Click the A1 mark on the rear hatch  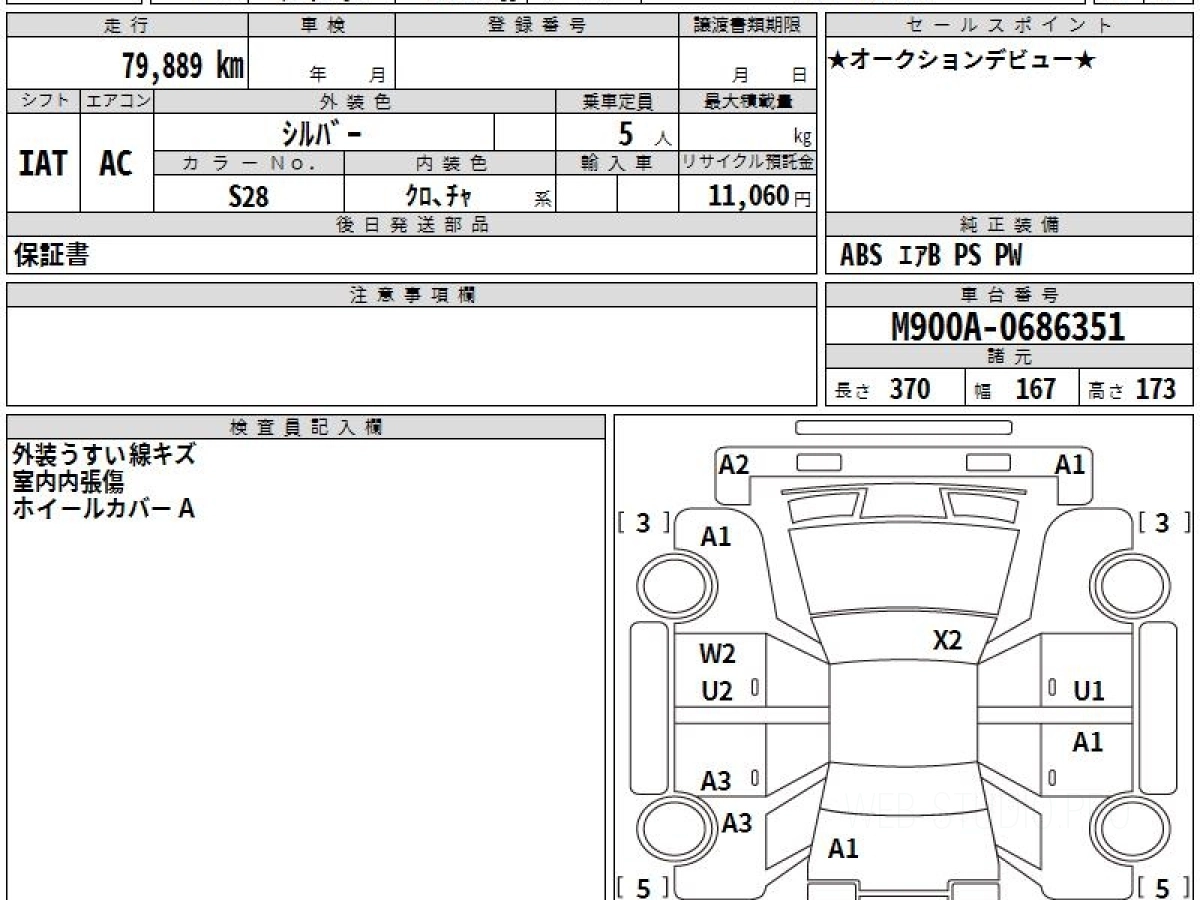point(844,849)
